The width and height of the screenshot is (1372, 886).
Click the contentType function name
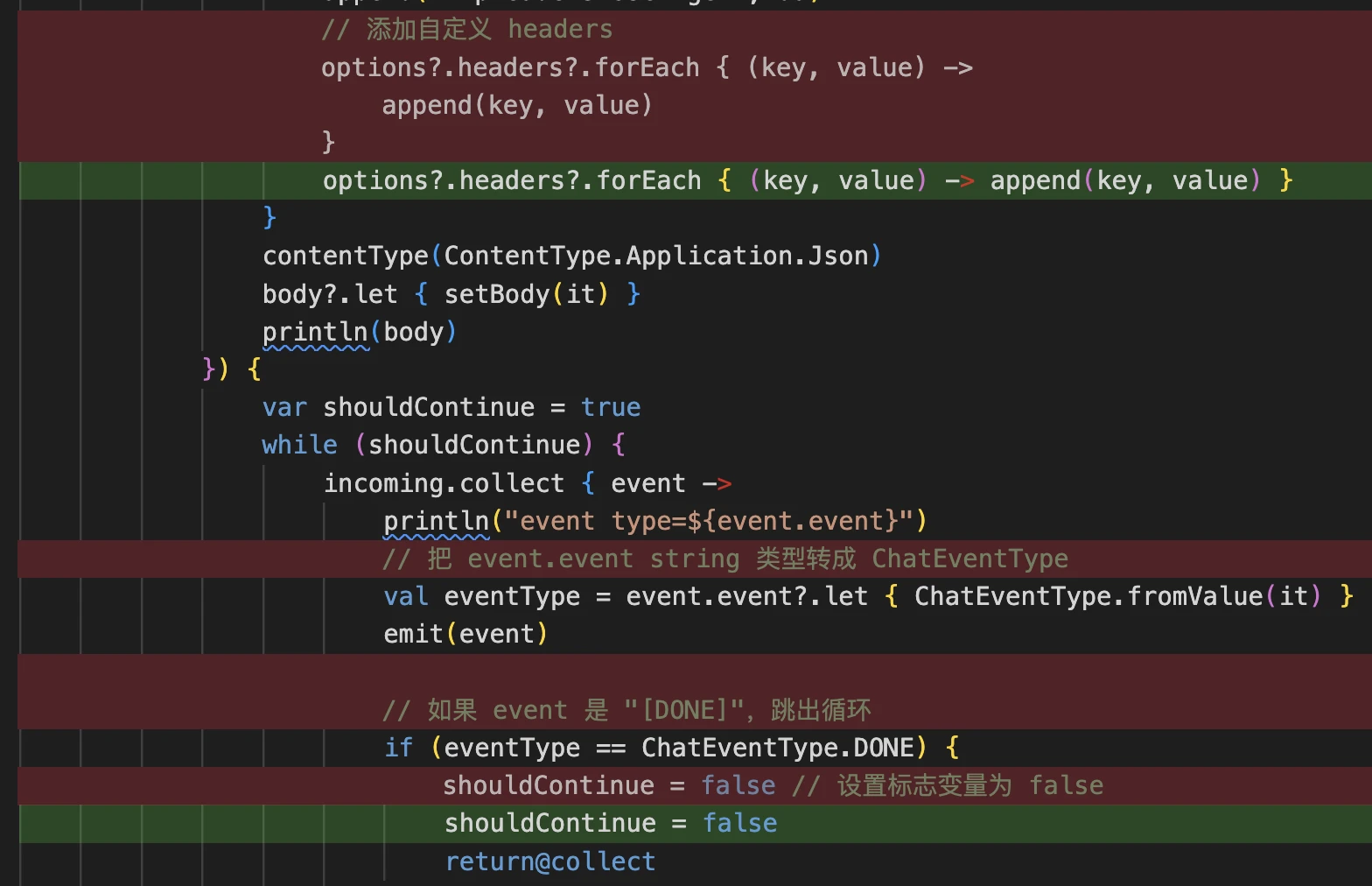(345, 256)
